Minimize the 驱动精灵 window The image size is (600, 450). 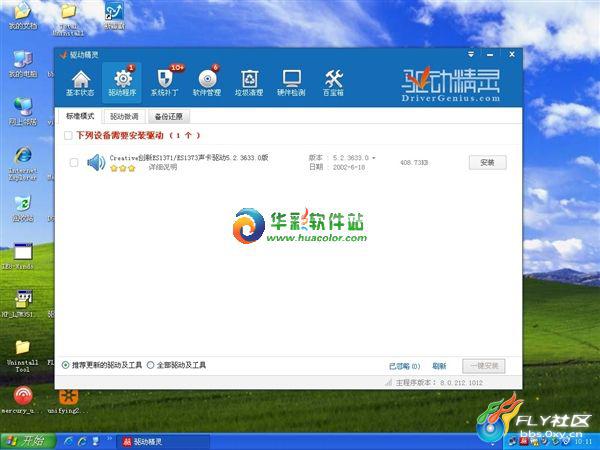click(490, 55)
